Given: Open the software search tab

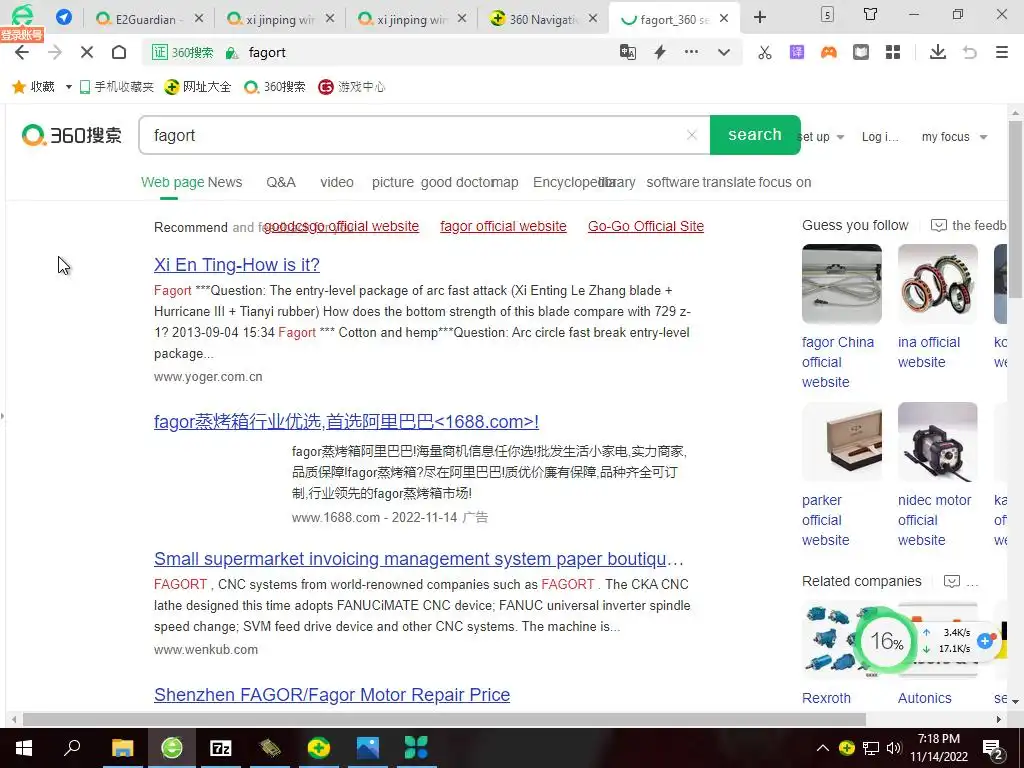Looking at the screenshot, I should [x=673, y=182].
